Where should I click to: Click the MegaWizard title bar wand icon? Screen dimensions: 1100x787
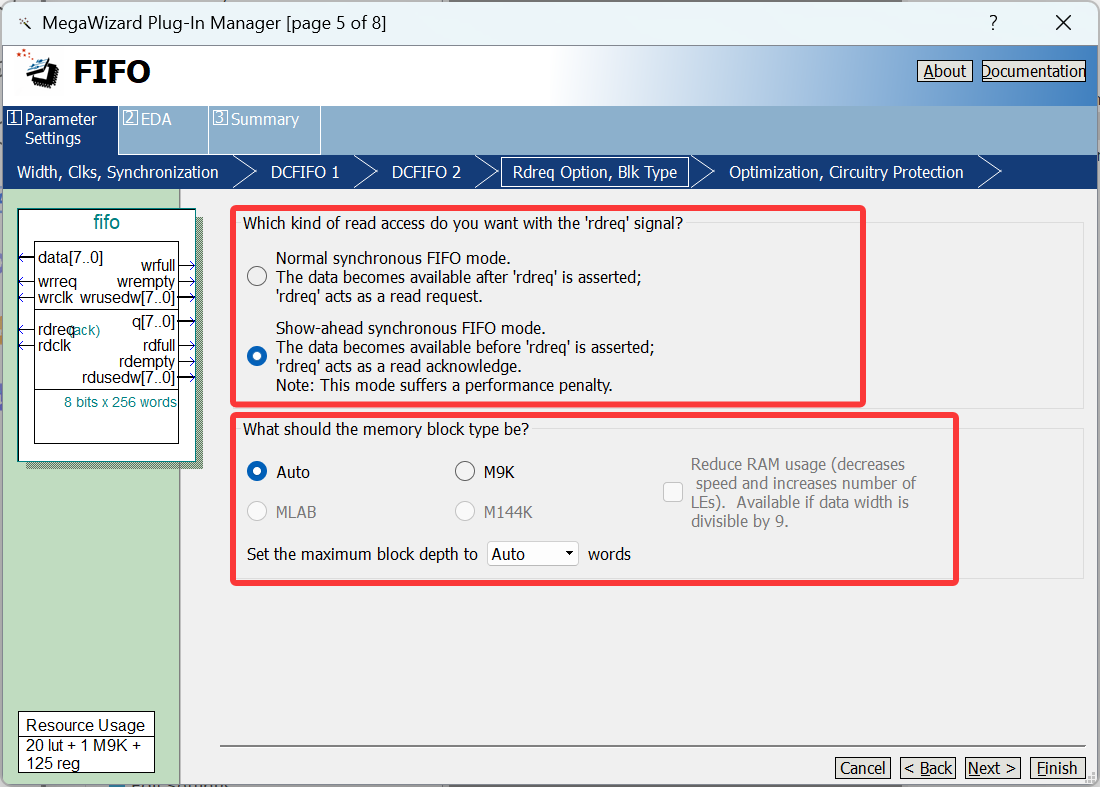click(x=25, y=23)
